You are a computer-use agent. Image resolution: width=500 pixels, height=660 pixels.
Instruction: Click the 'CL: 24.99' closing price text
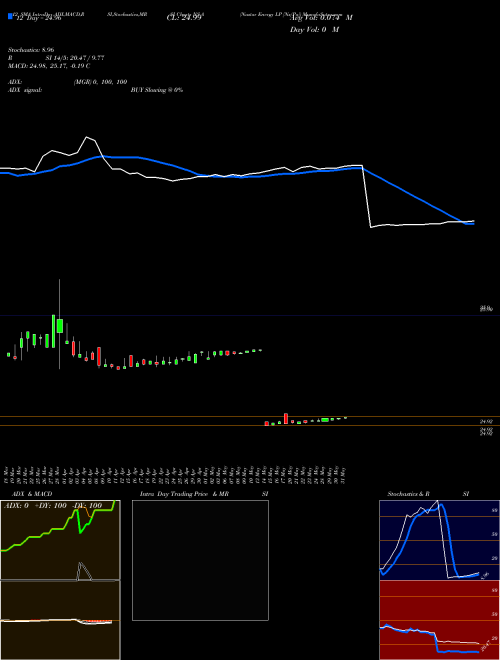coord(184,18)
